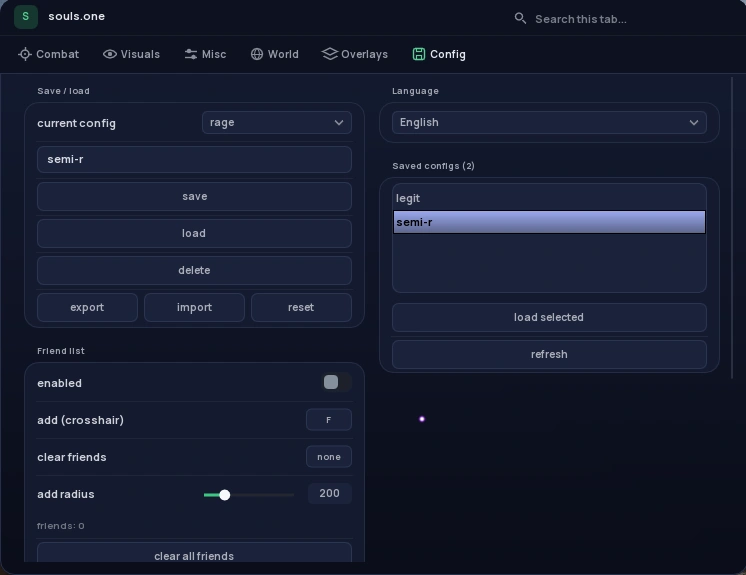
Task: Go to the Misc tab
Action: pos(206,54)
